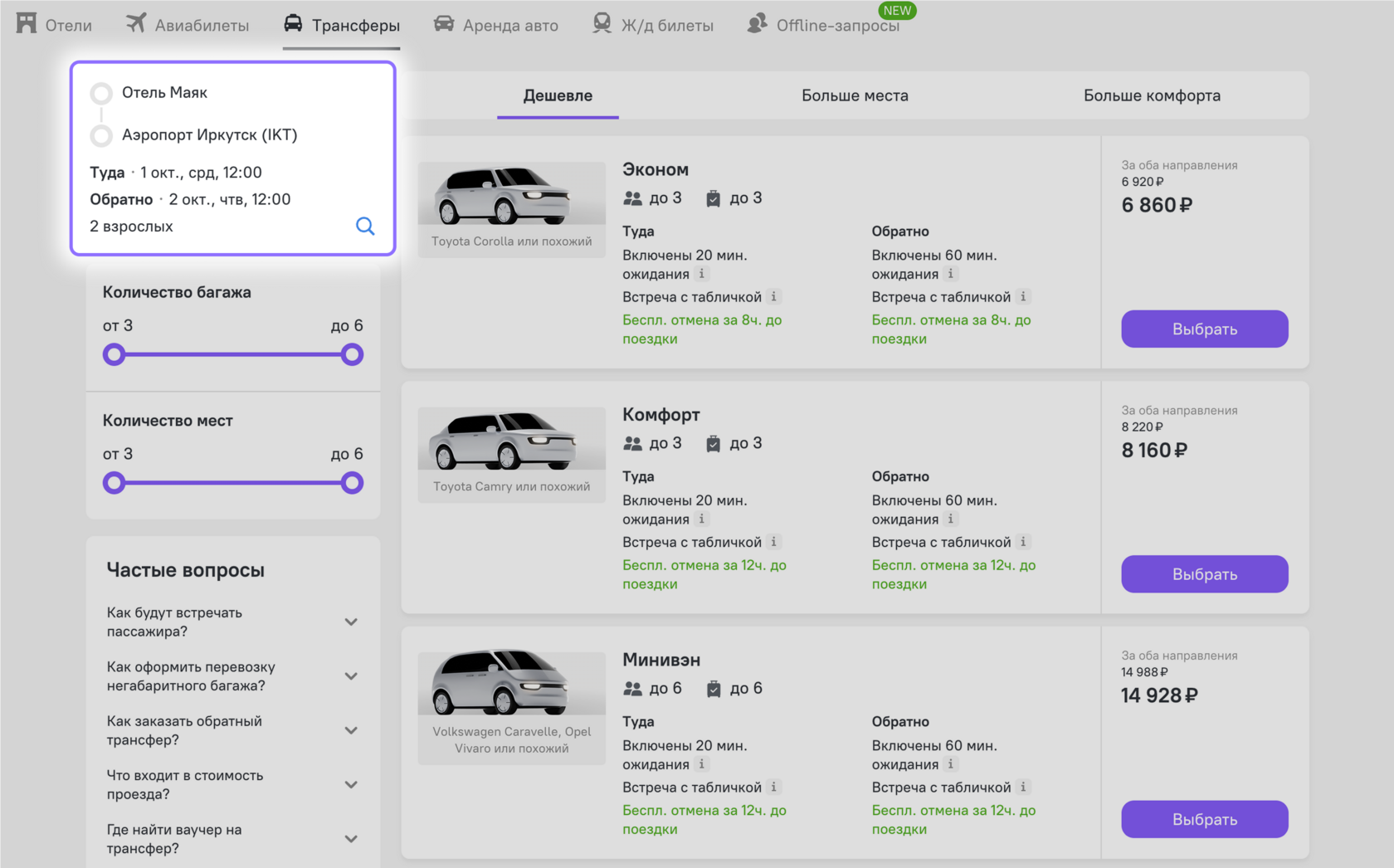Switch to the Больше комфорта tab
The width and height of the screenshot is (1394, 868).
click(1152, 95)
